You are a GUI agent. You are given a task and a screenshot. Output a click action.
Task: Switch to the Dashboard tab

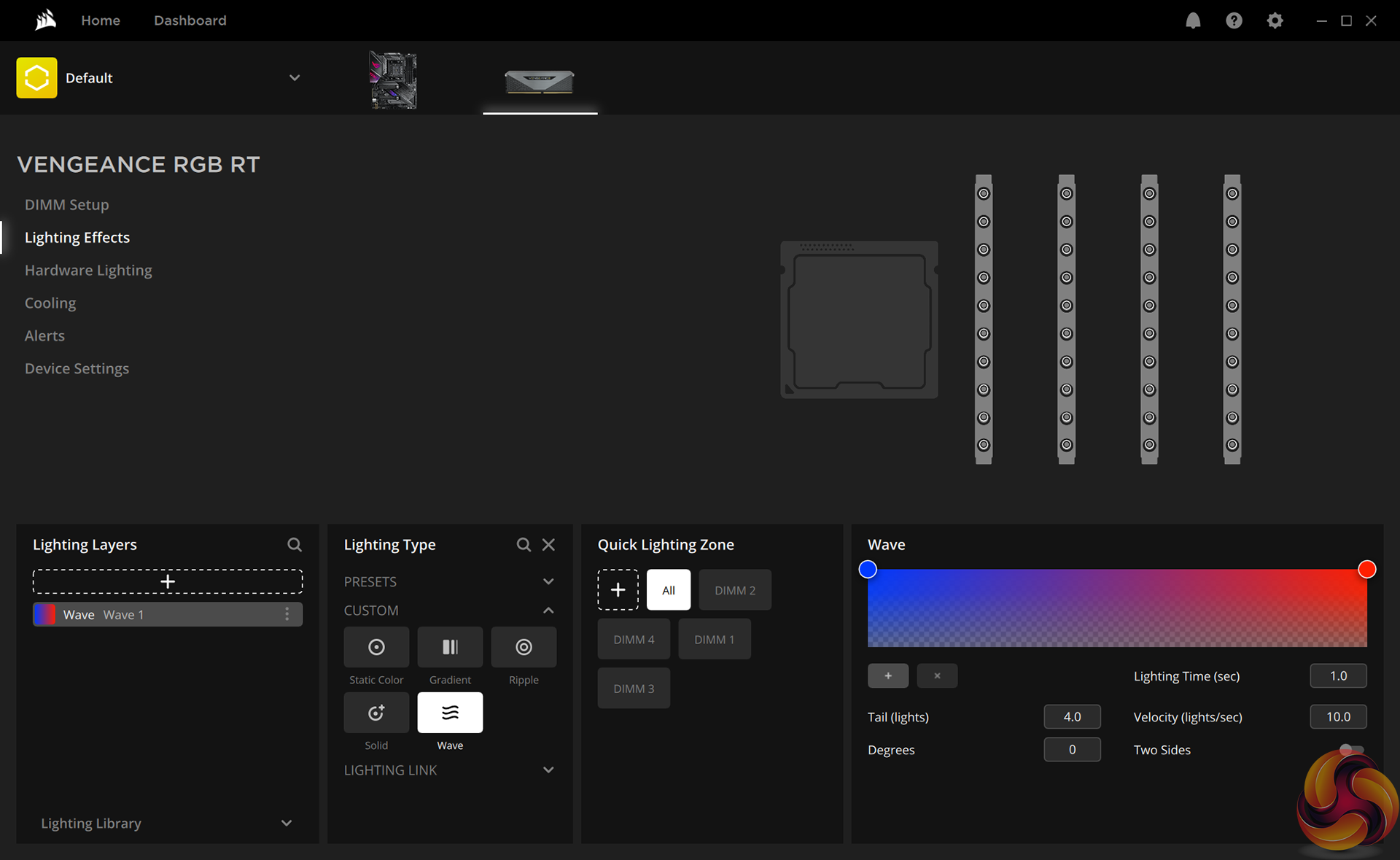tap(190, 20)
